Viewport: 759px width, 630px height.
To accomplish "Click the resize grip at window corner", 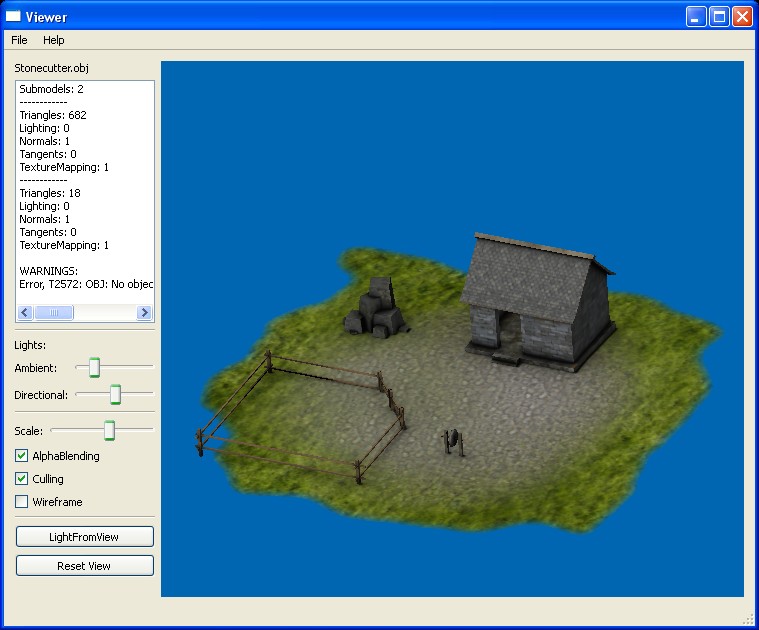I will click(748, 619).
